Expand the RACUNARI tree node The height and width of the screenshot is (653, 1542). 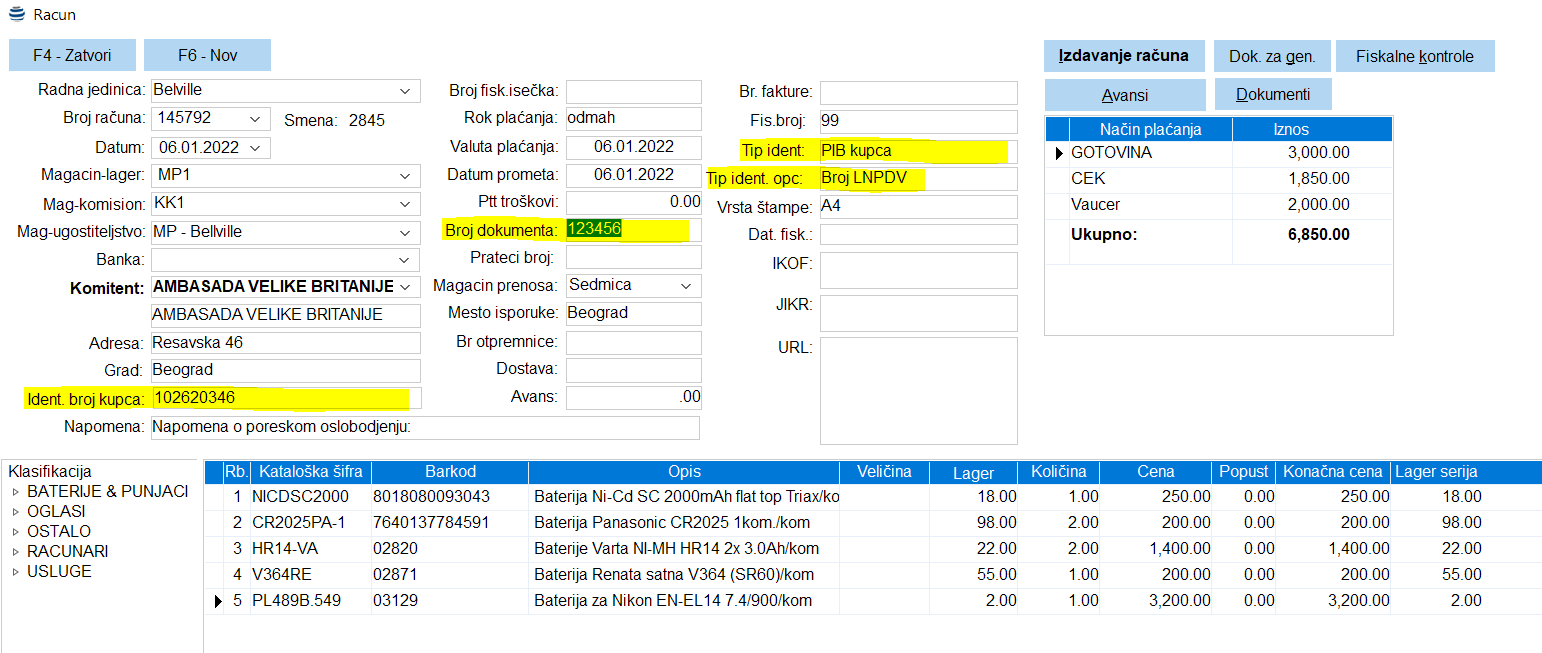(x=15, y=552)
